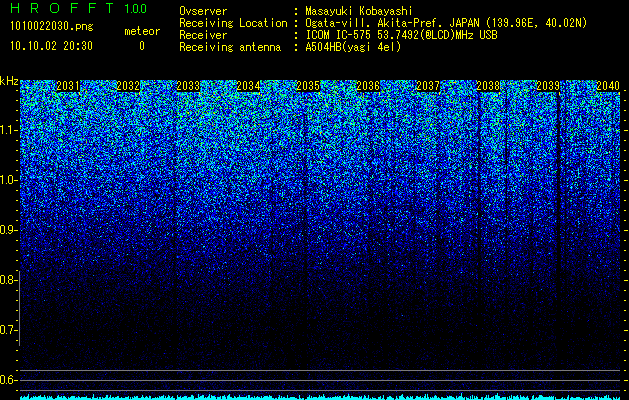
Task: Click the HROFFT 1.00 title text
Action: coord(79,8)
